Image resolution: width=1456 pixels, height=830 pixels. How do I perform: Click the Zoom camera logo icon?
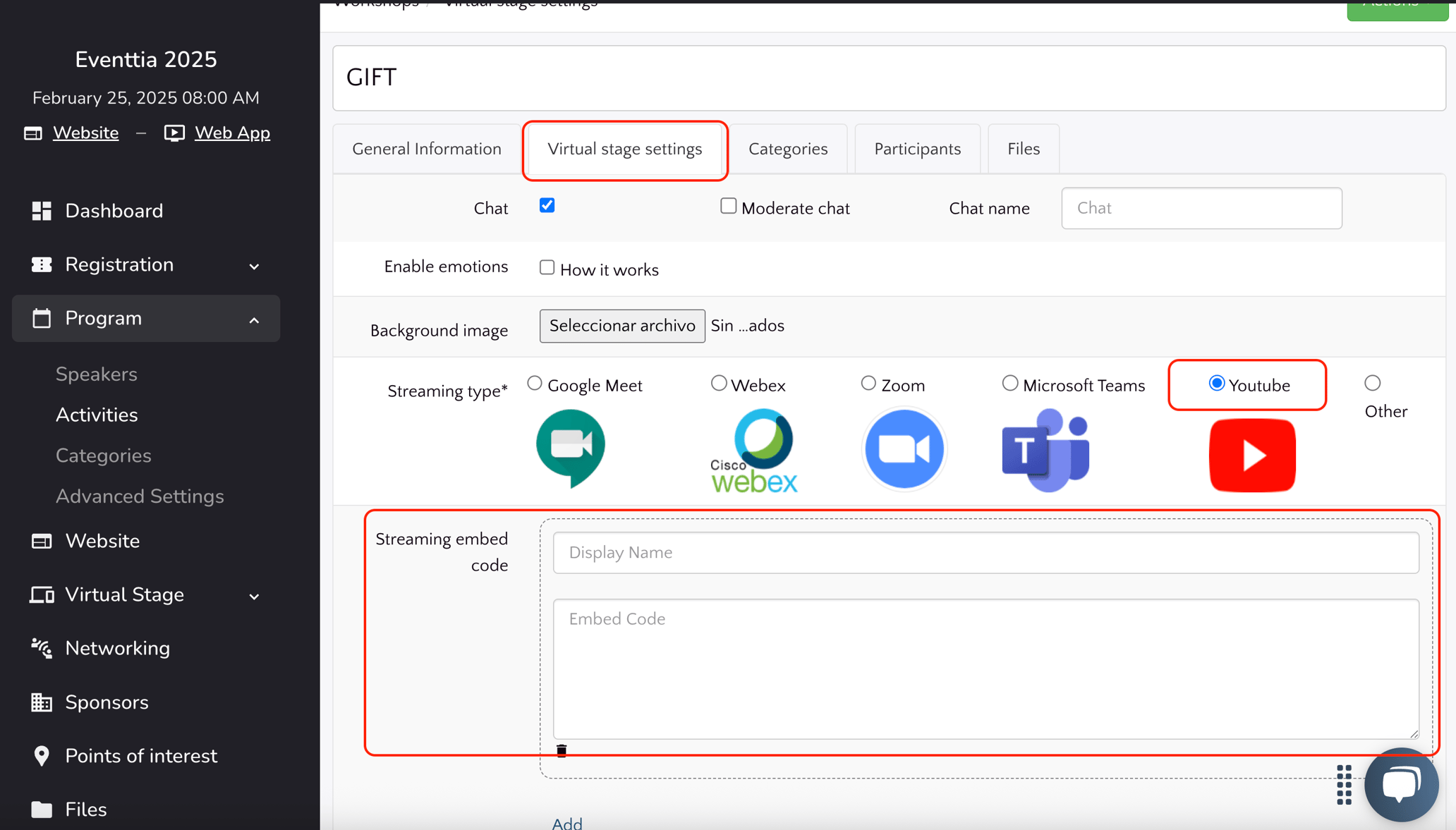(904, 448)
